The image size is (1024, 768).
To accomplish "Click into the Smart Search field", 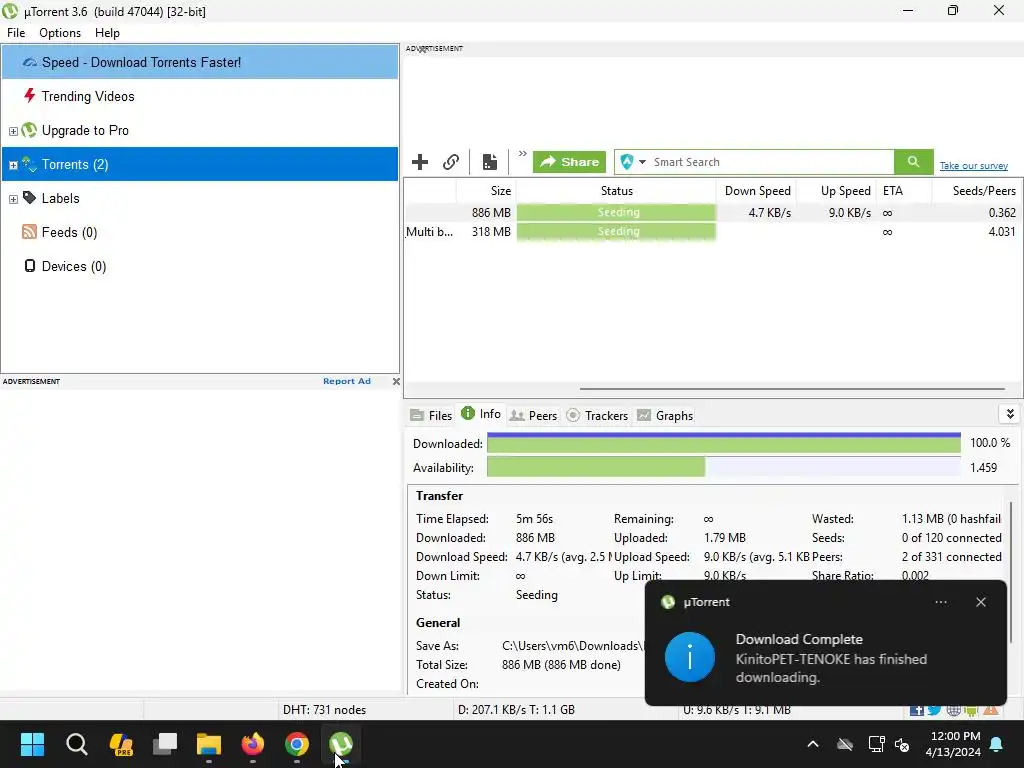I will (x=771, y=162).
